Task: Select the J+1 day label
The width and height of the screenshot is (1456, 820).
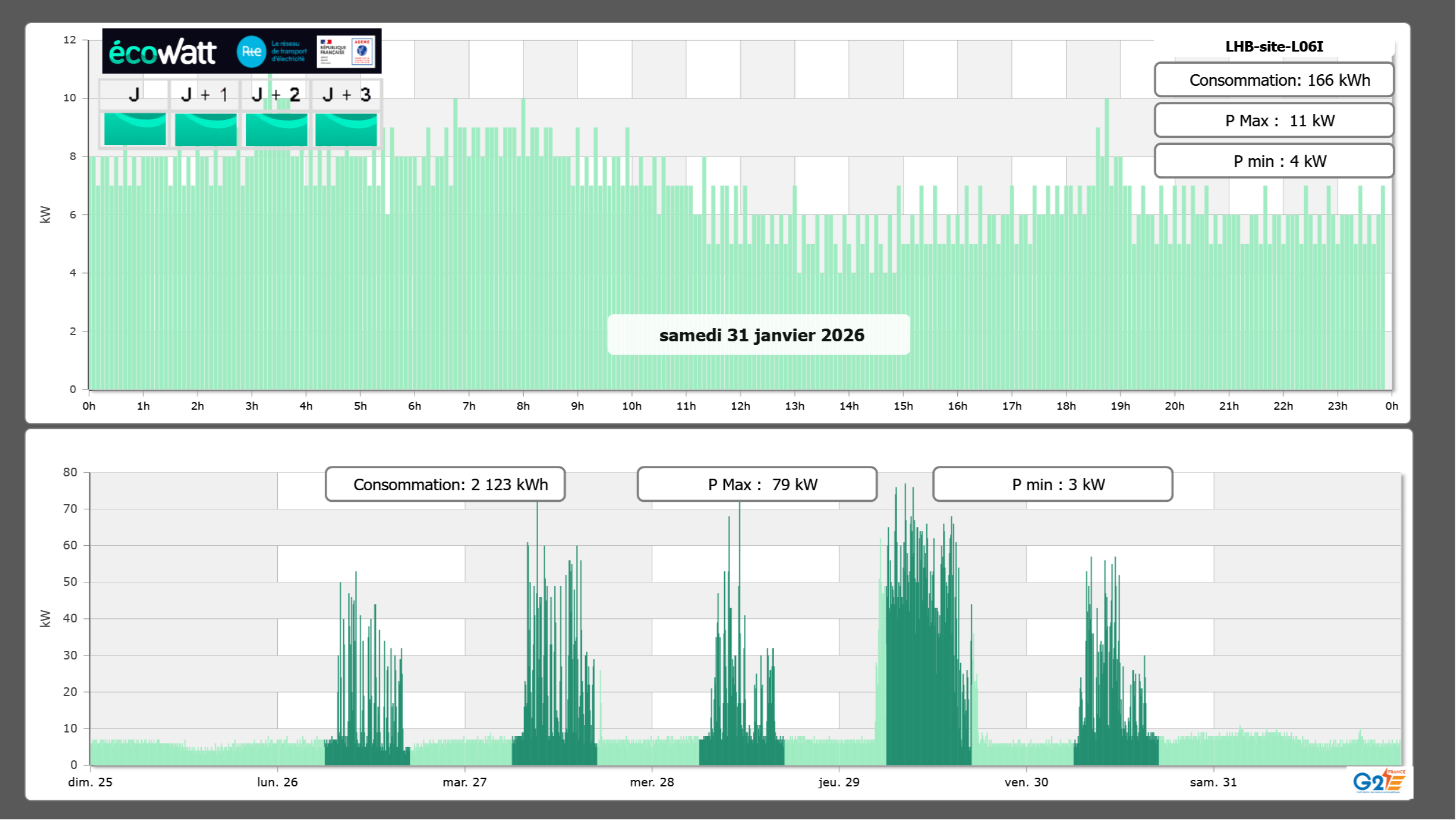Action: pos(205,94)
